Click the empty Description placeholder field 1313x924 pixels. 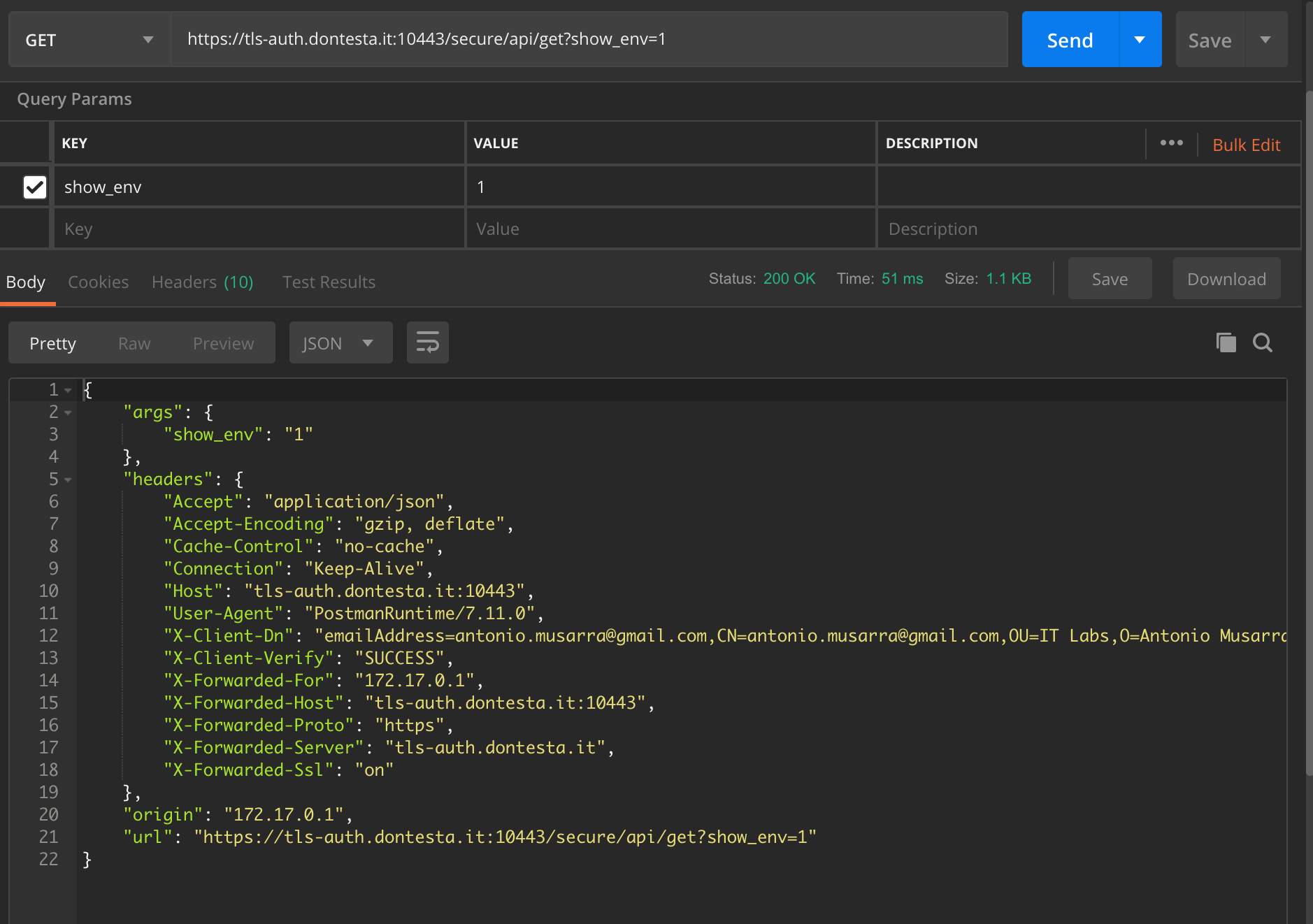coord(1089,229)
